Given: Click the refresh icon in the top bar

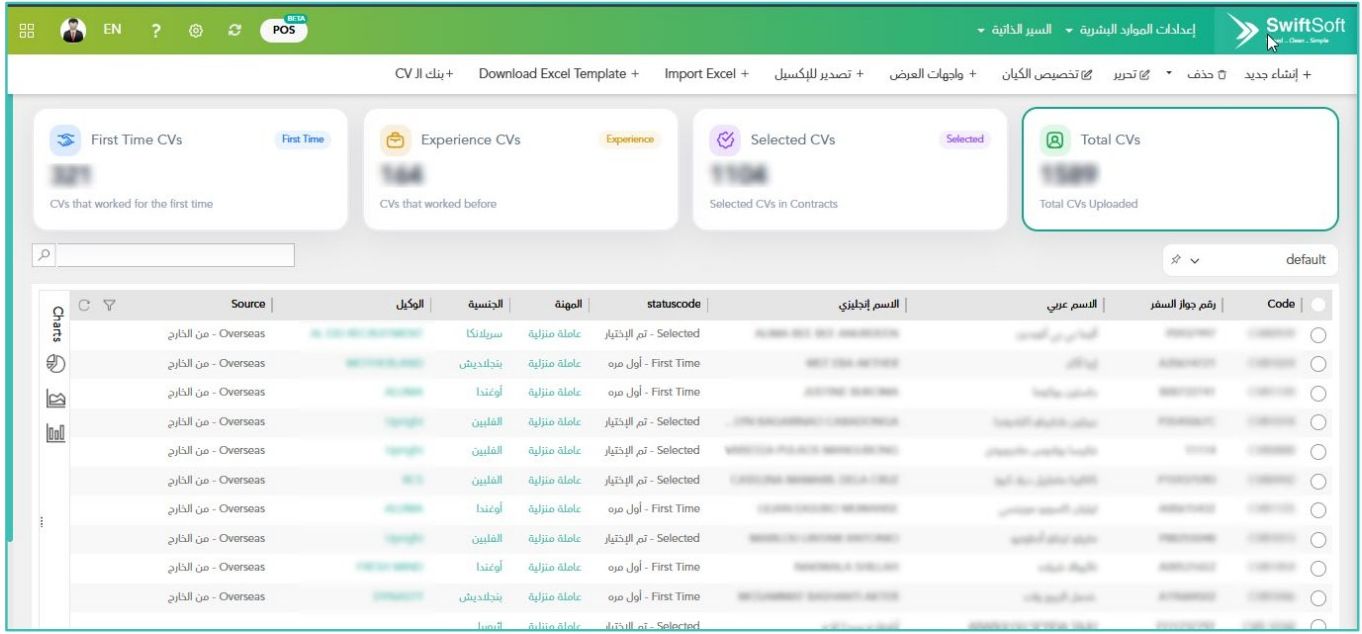Looking at the screenshot, I should click(235, 30).
